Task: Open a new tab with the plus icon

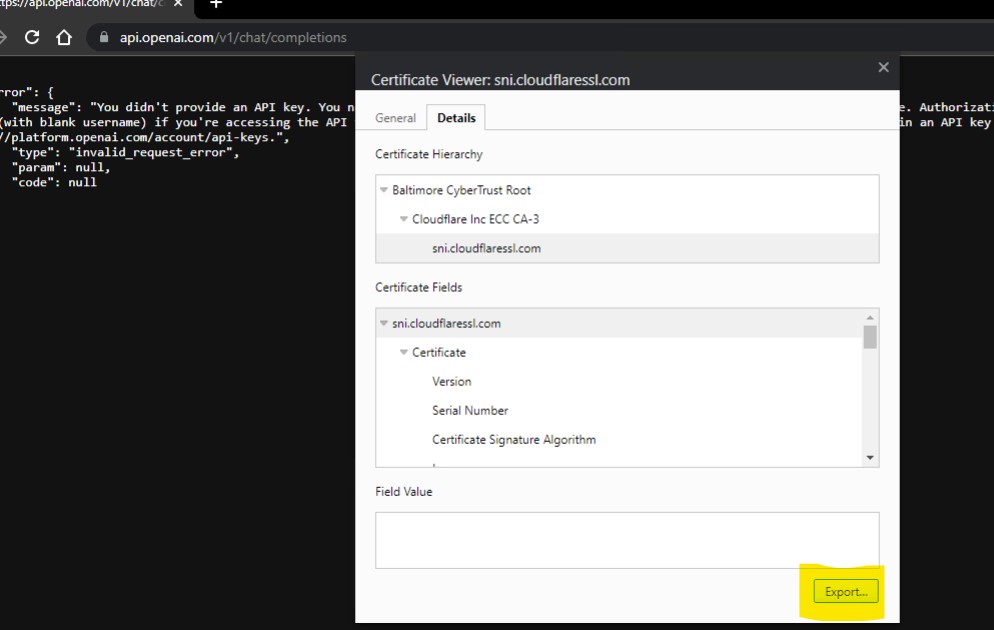Action: tap(215, 3)
